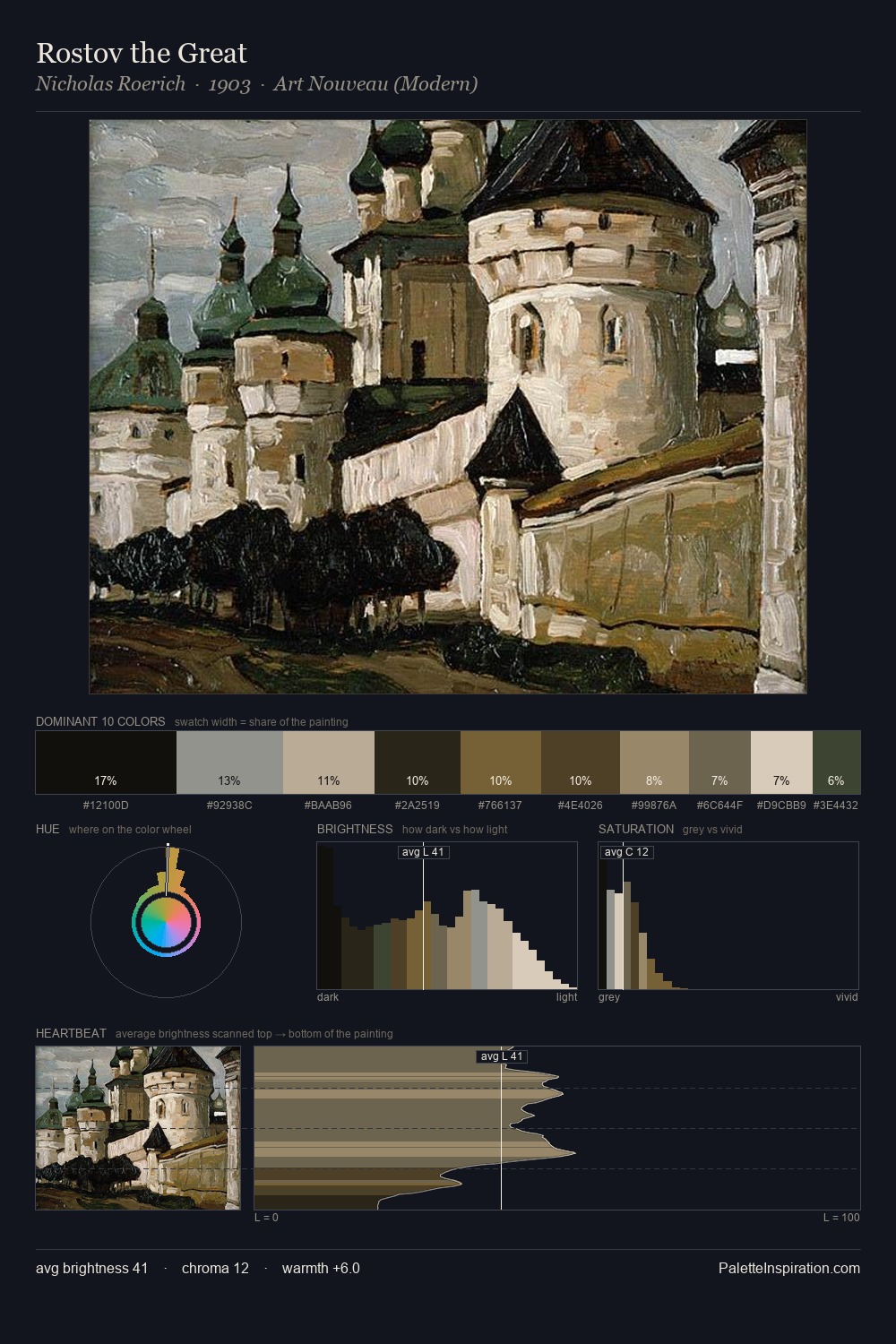Click the hex code '#92938C' text
The width and height of the screenshot is (896, 1344).
pos(229,805)
